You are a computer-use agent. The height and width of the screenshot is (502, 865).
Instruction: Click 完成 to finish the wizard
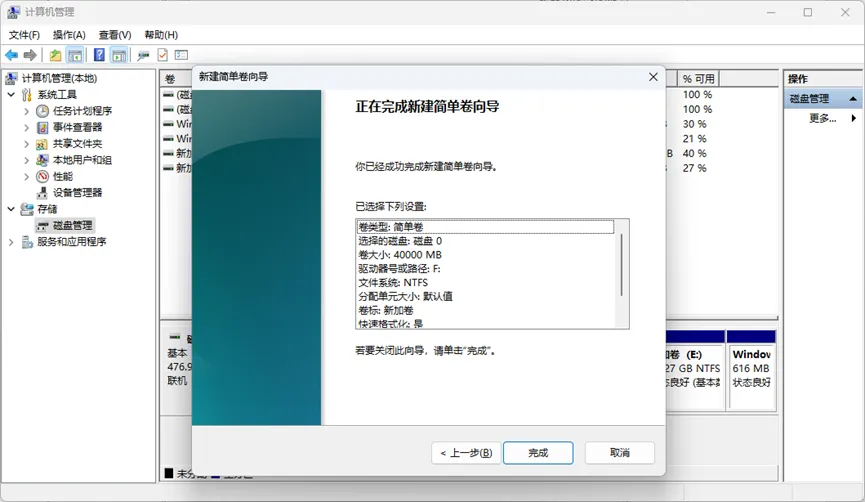point(538,453)
